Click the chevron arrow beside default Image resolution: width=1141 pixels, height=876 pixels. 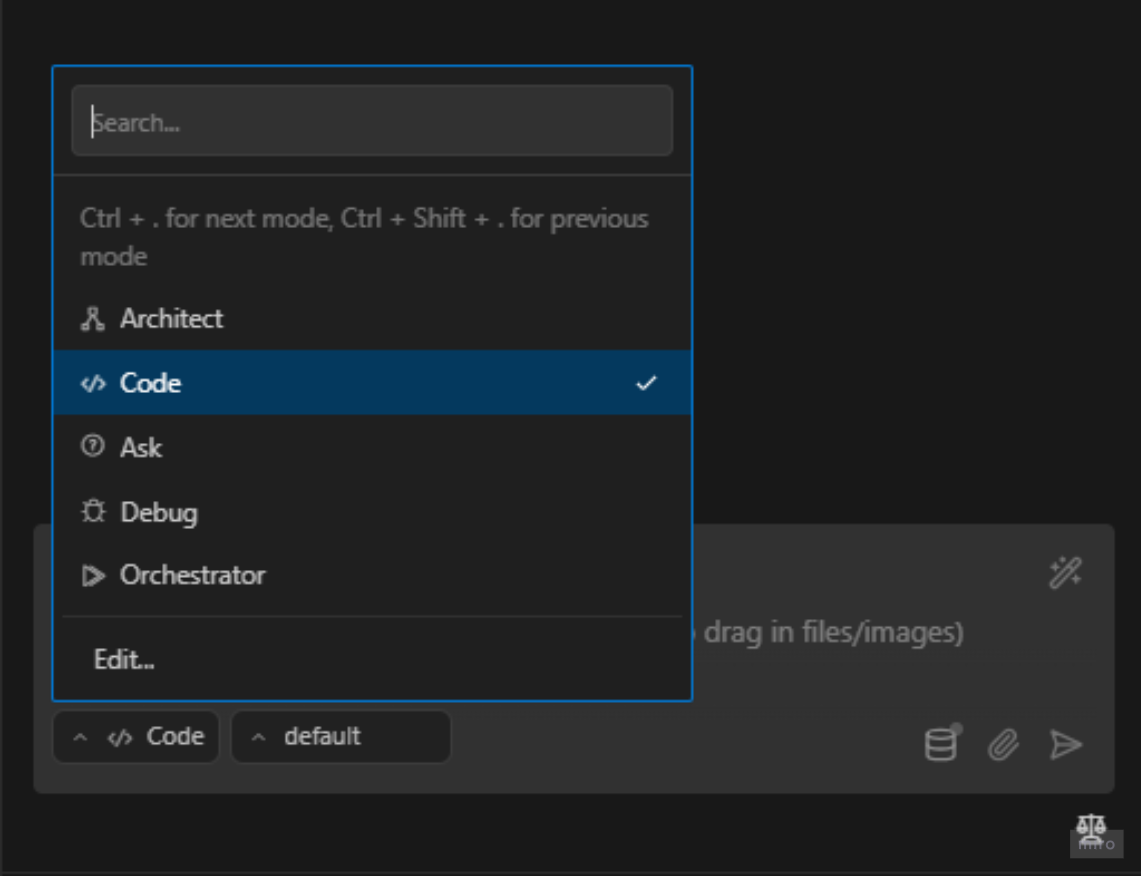259,737
